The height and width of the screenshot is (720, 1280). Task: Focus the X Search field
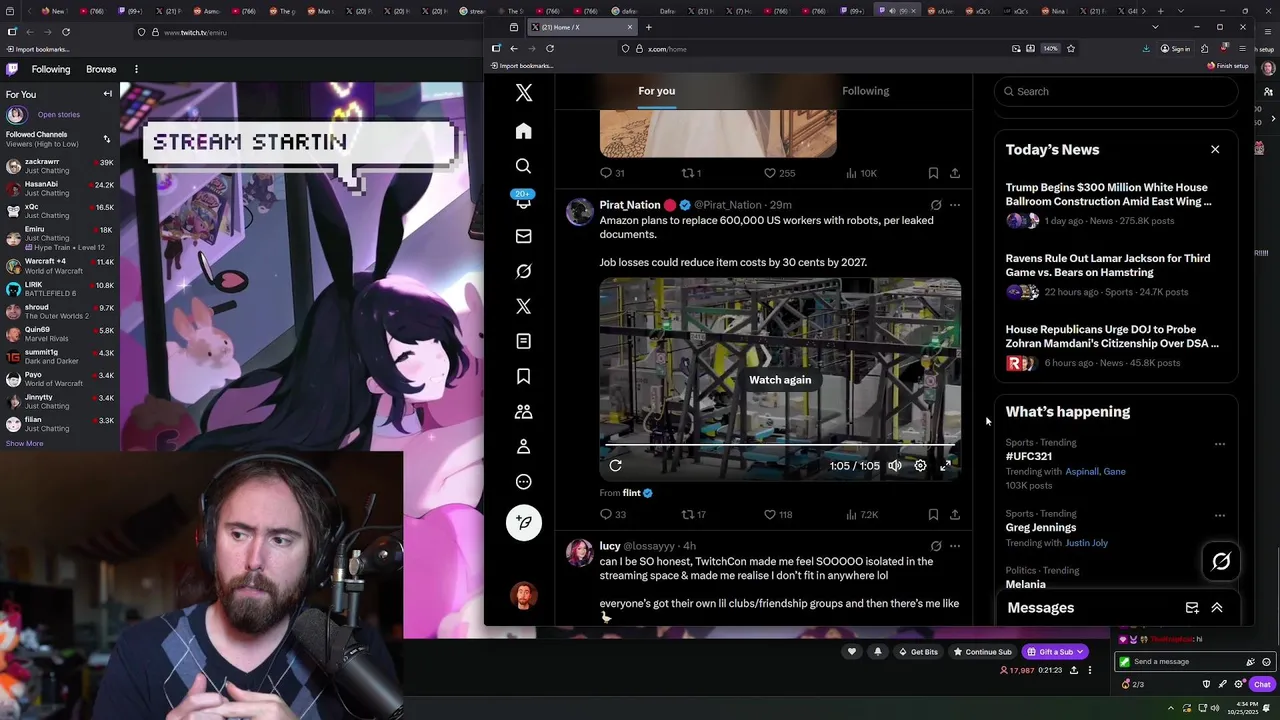[x=1115, y=91]
